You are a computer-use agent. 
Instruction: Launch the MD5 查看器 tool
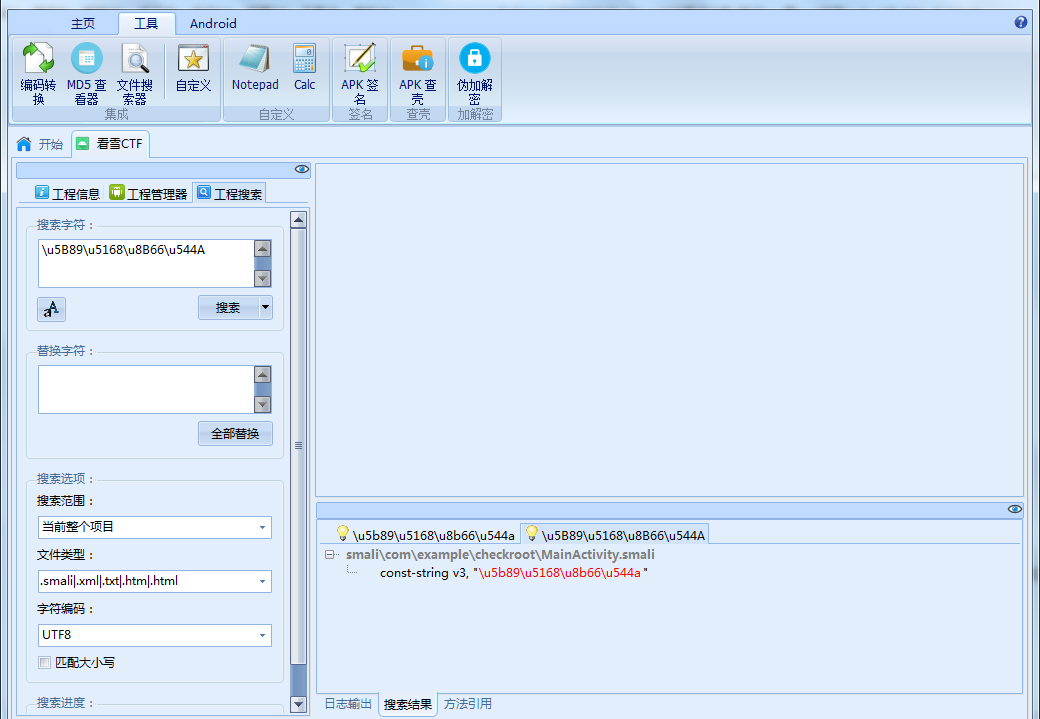tap(86, 73)
